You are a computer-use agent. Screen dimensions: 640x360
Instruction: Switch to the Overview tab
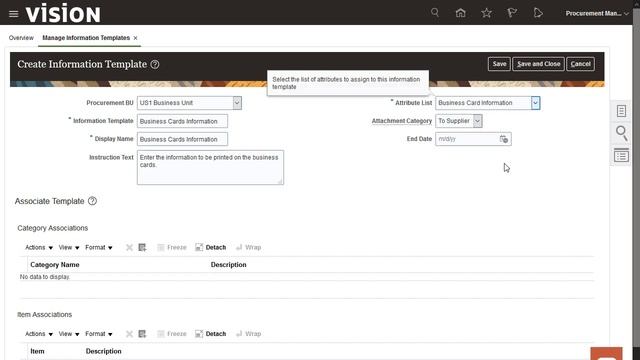point(21,38)
